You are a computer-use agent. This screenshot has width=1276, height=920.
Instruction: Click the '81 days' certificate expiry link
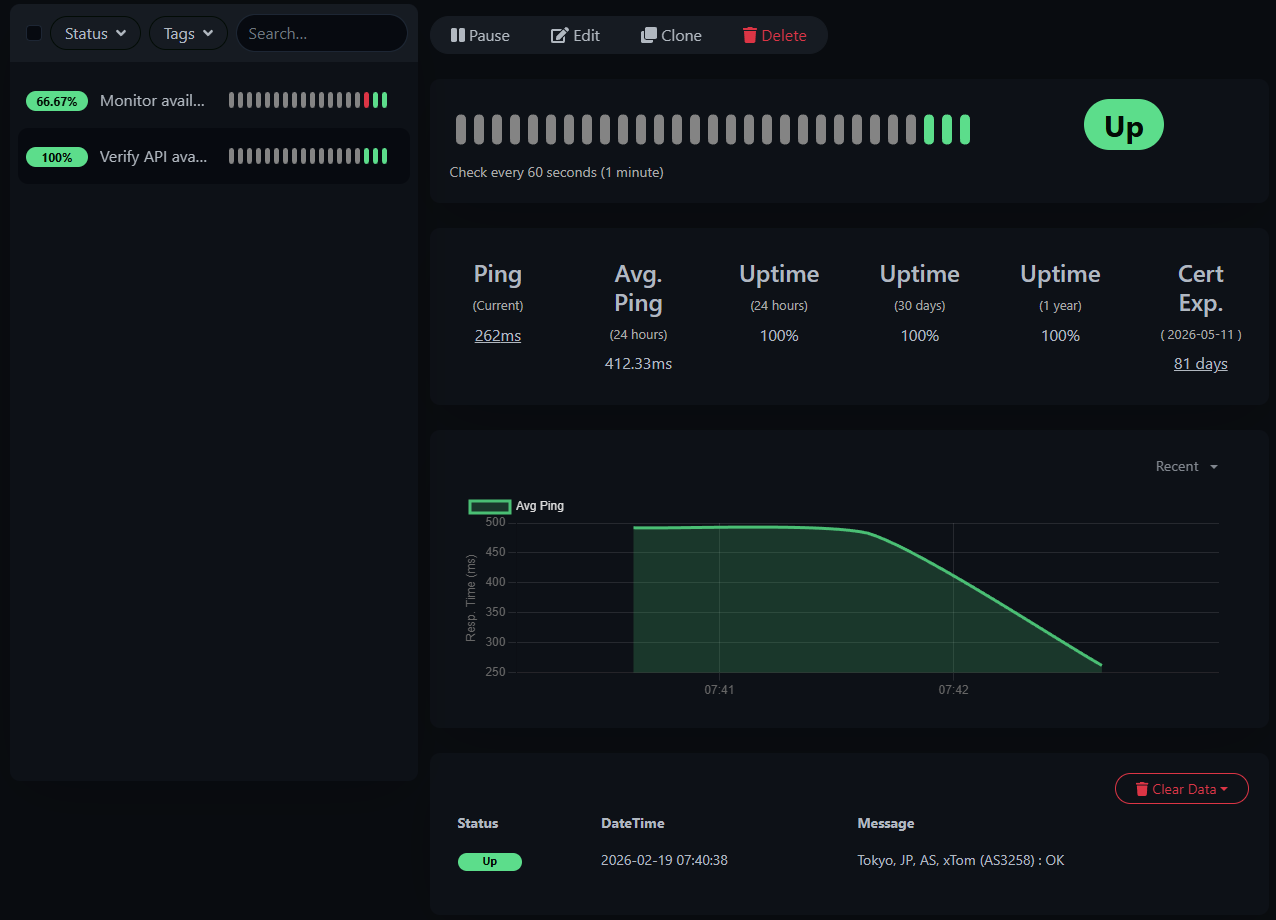[x=1200, y=363]
